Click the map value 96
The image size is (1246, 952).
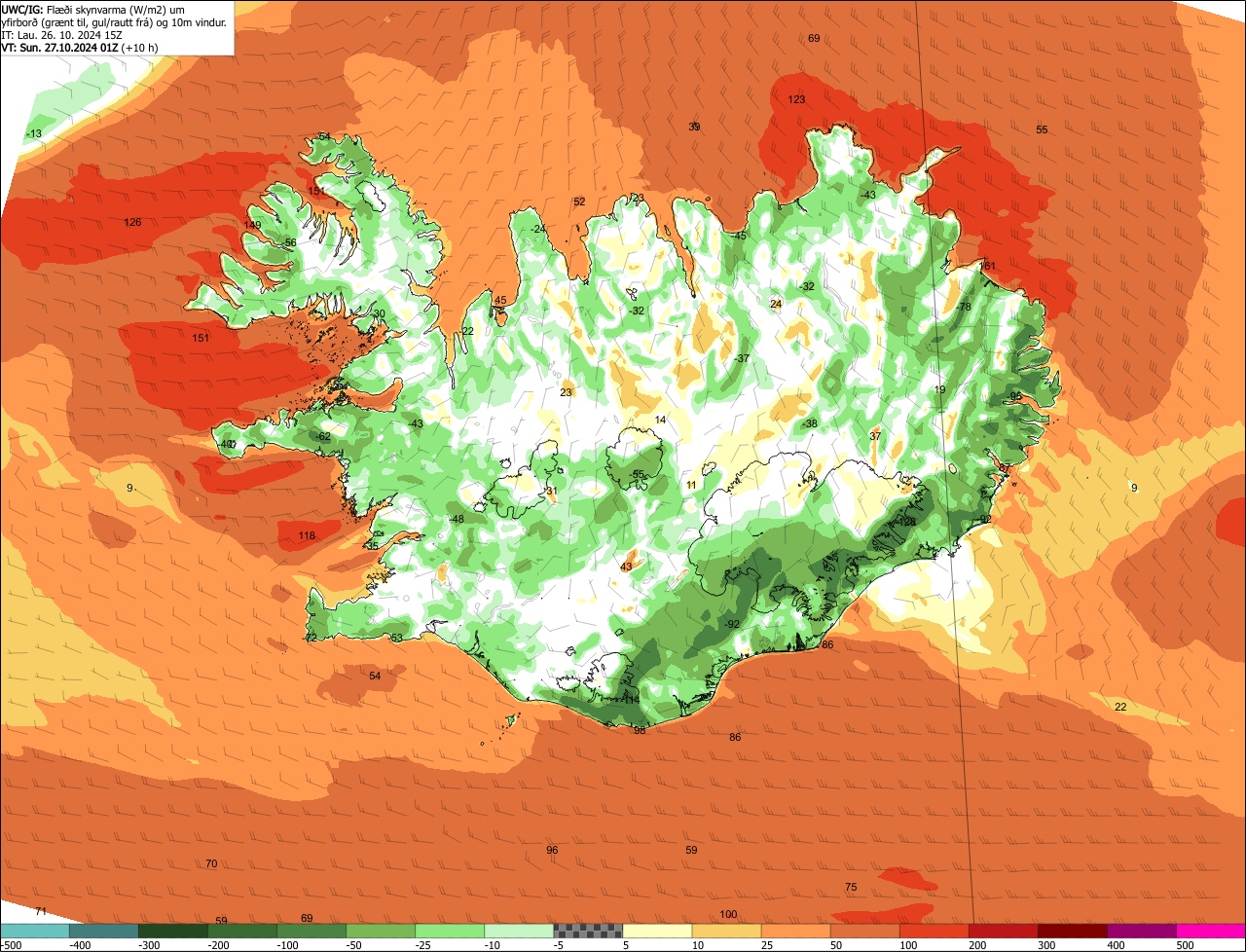(x=552, y=851)
